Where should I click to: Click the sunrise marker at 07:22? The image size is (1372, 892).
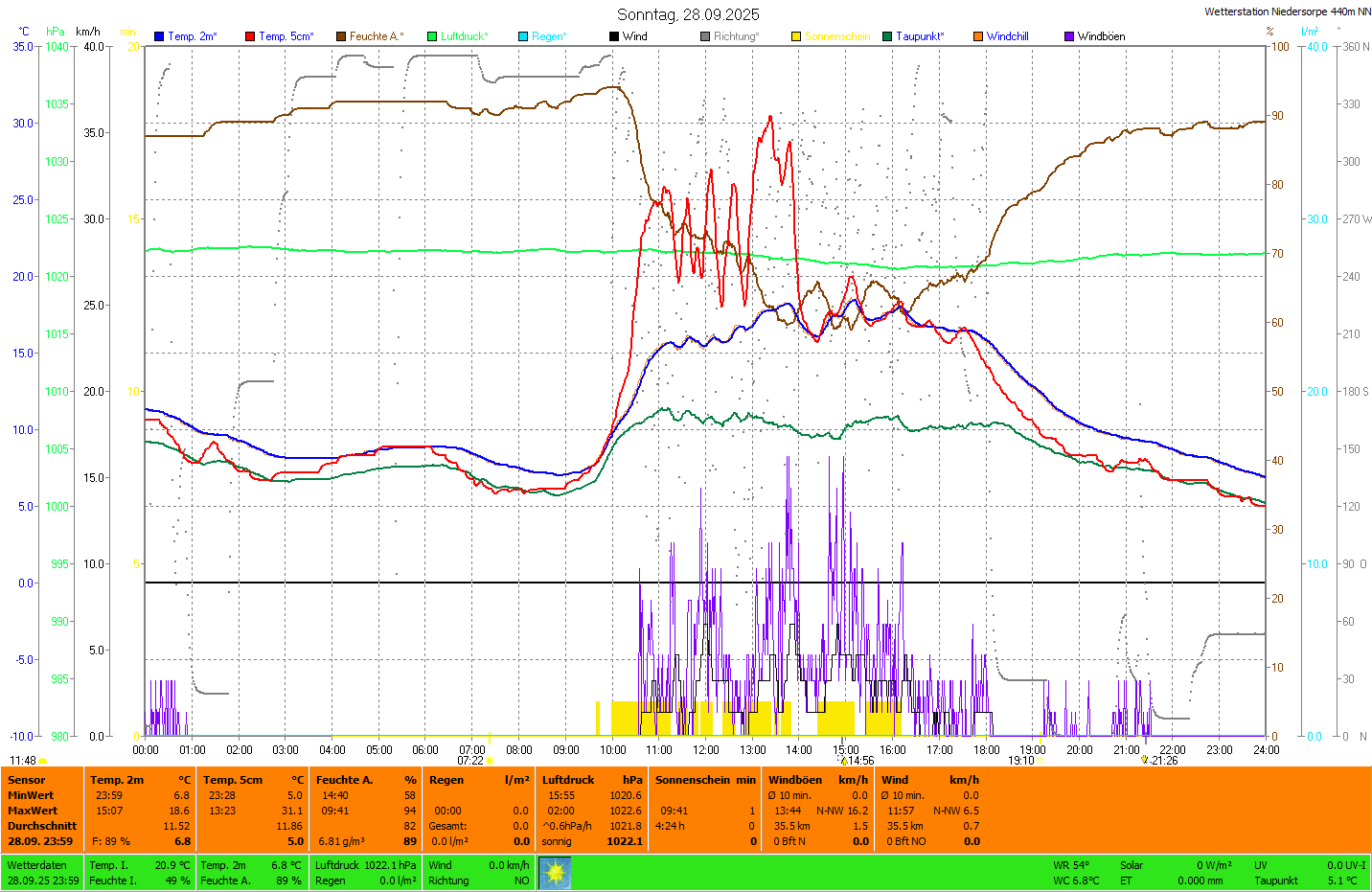490,761
